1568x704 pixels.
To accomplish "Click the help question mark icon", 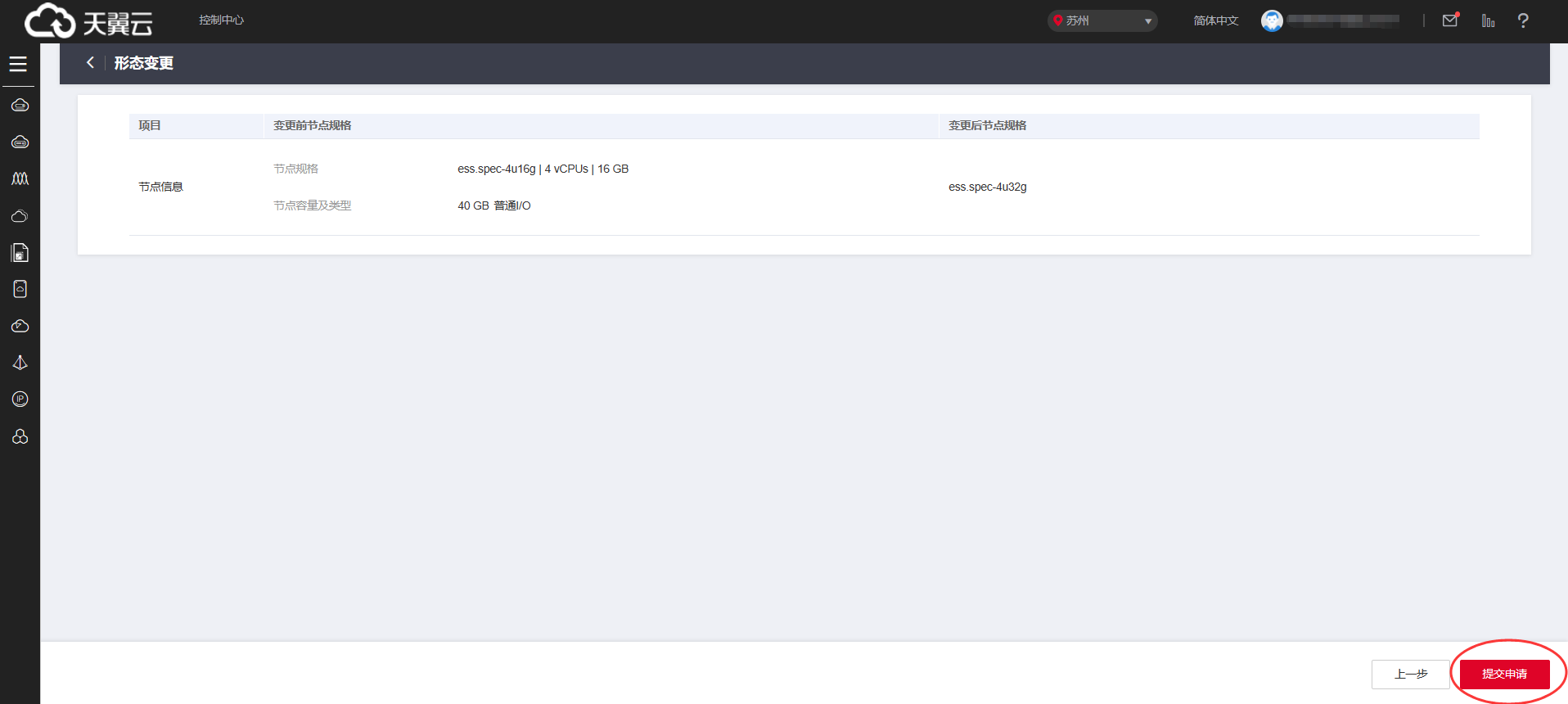I will tap(1522, 20).
